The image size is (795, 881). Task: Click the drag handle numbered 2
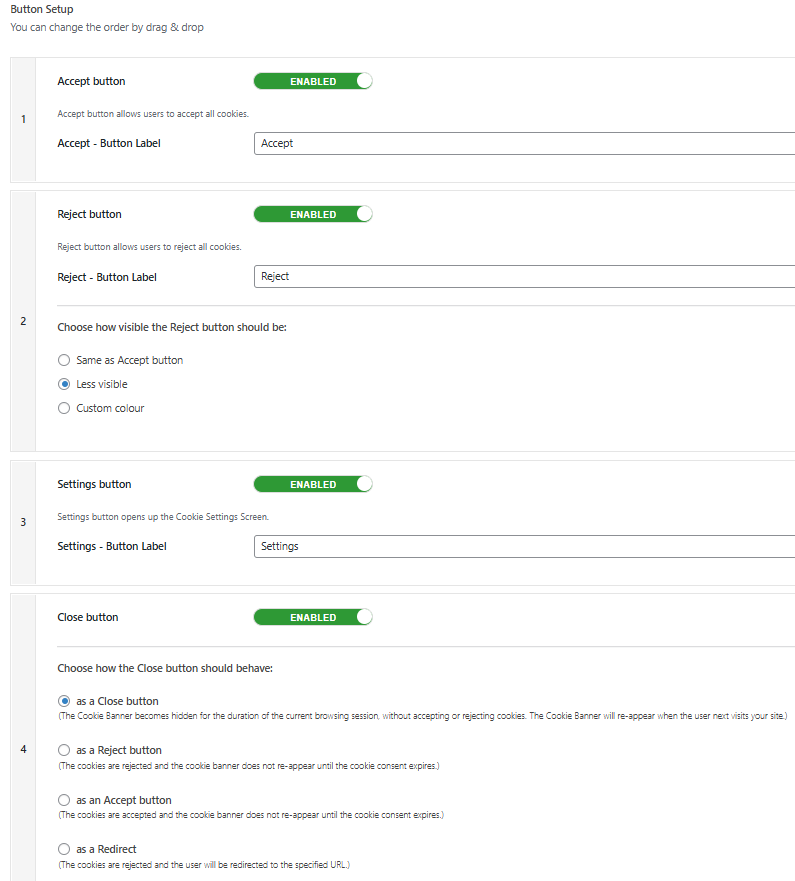pyautogui.click(x=23, y=321)
